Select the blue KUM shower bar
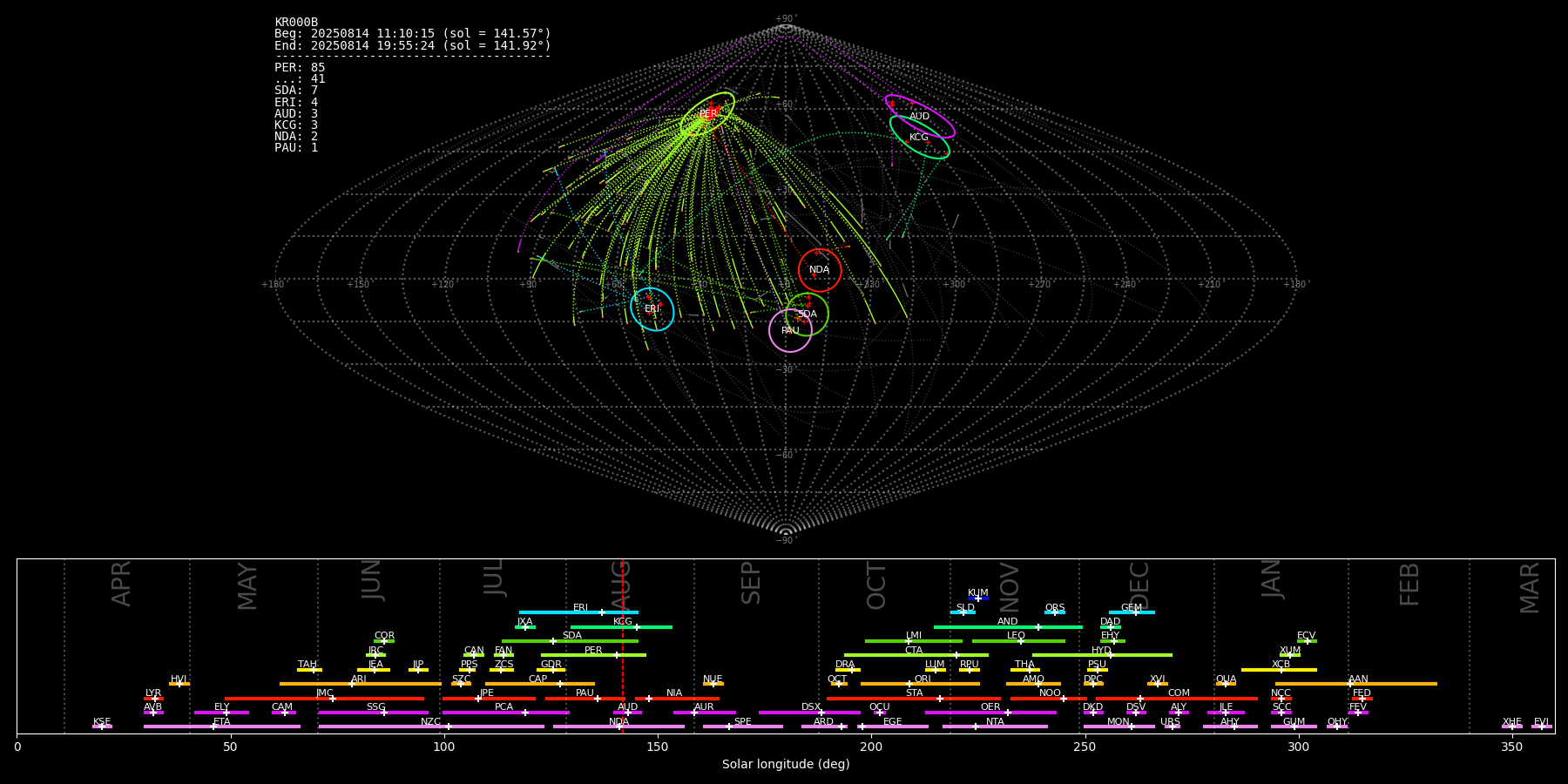Screen dimensions: 1568x784 tap(978, 598)
